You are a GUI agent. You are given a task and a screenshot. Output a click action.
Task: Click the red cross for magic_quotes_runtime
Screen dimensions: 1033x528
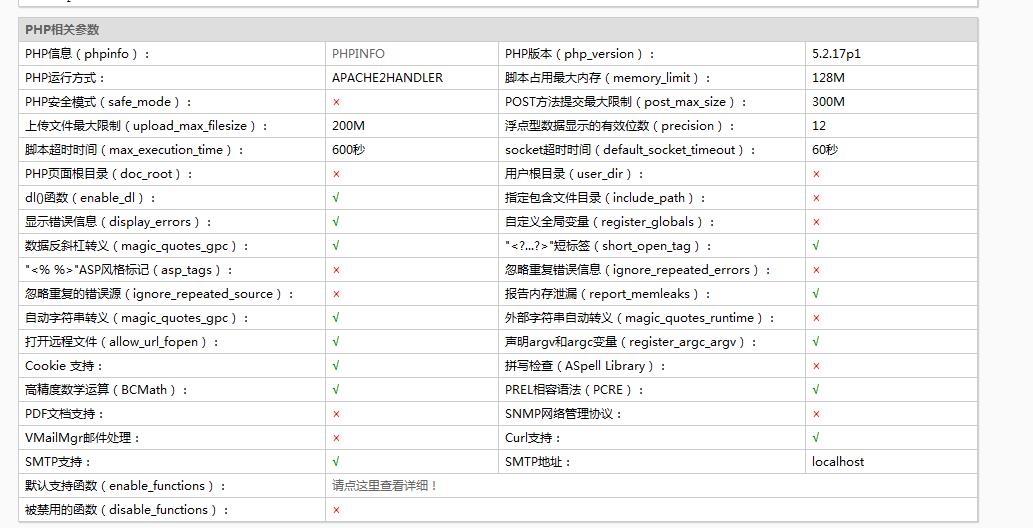pos(816,318)
